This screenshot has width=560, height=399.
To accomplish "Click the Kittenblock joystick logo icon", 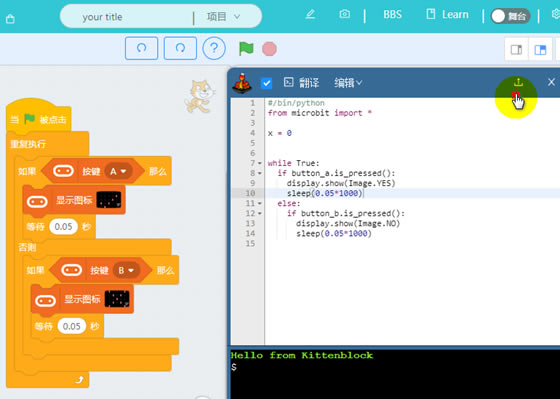I will pos(242,83).
